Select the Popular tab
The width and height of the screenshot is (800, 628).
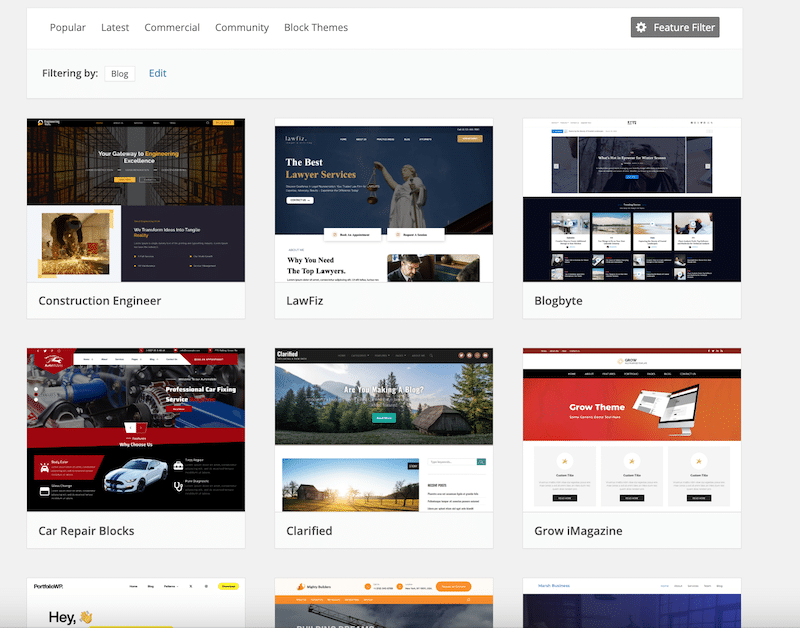pos(67,27)
